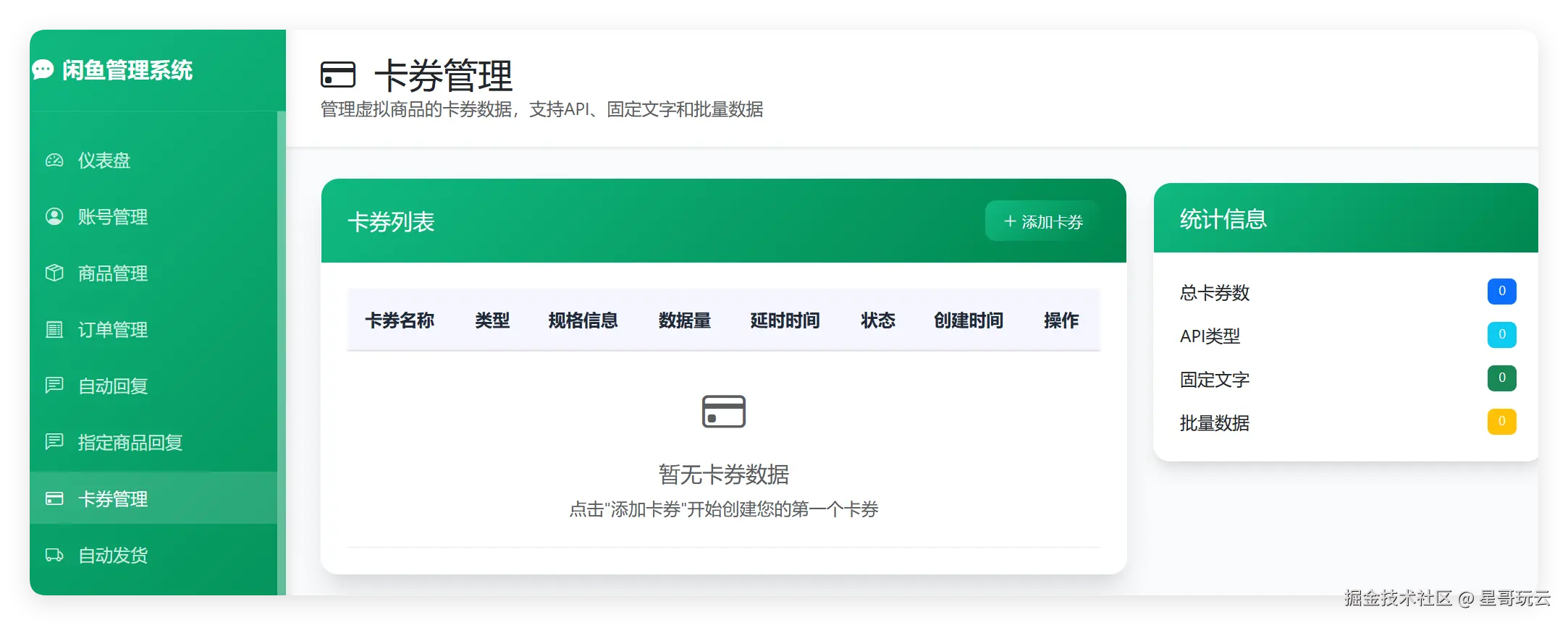Navigate to 订单管理
This screenshot has width=1568, height=625.
coord(153,329)
